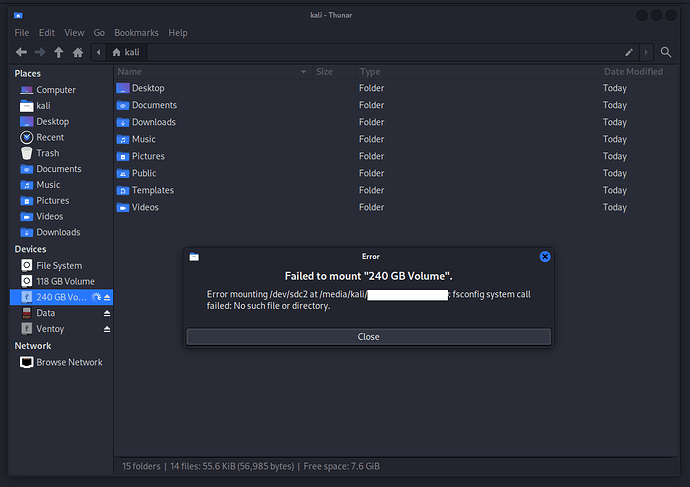
Task: Select the kali path bar button
Action: (126, 52)
